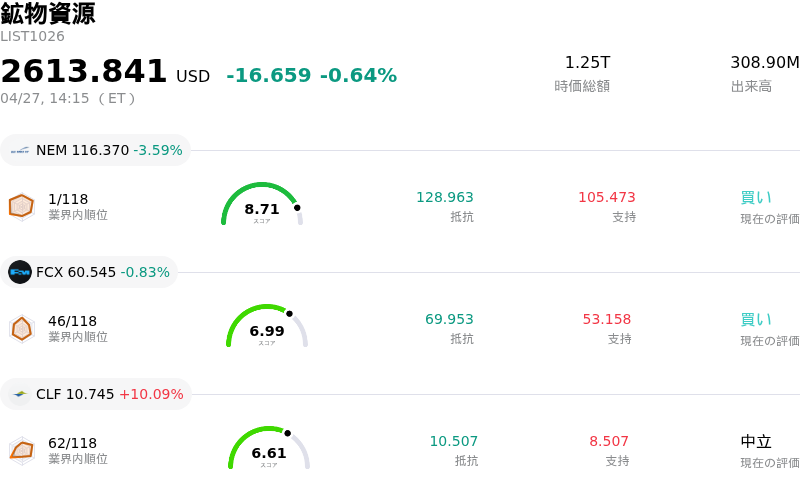Click the NEM 買い rating

756,198
